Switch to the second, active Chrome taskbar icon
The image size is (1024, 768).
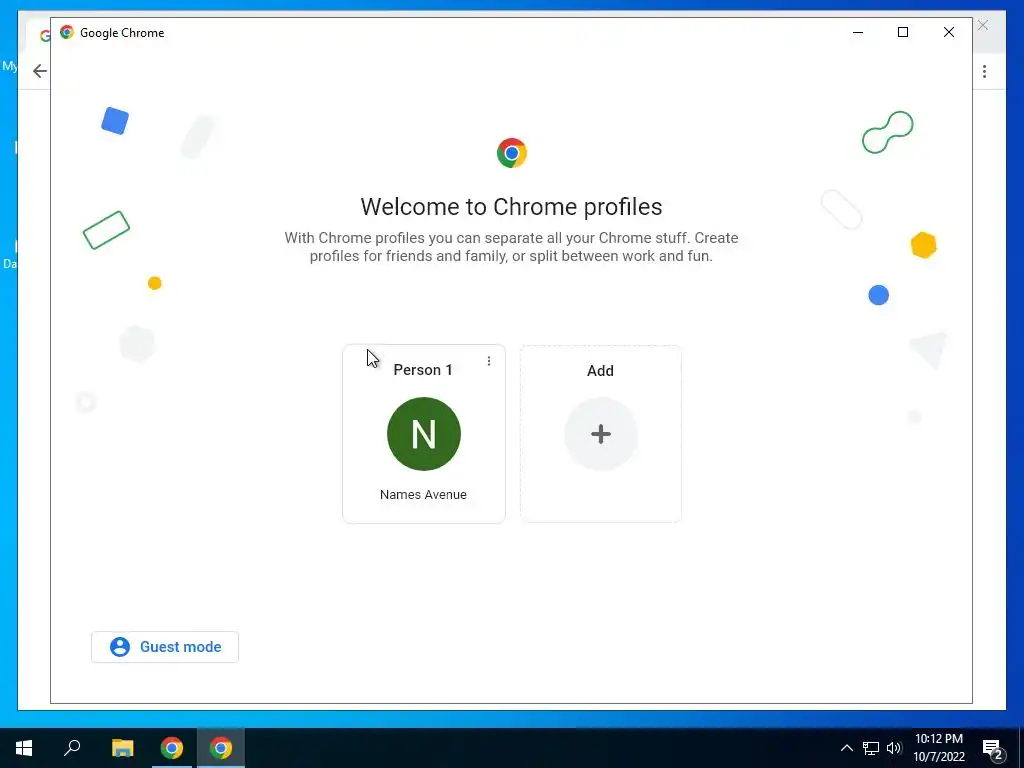[x=221, y=748]
